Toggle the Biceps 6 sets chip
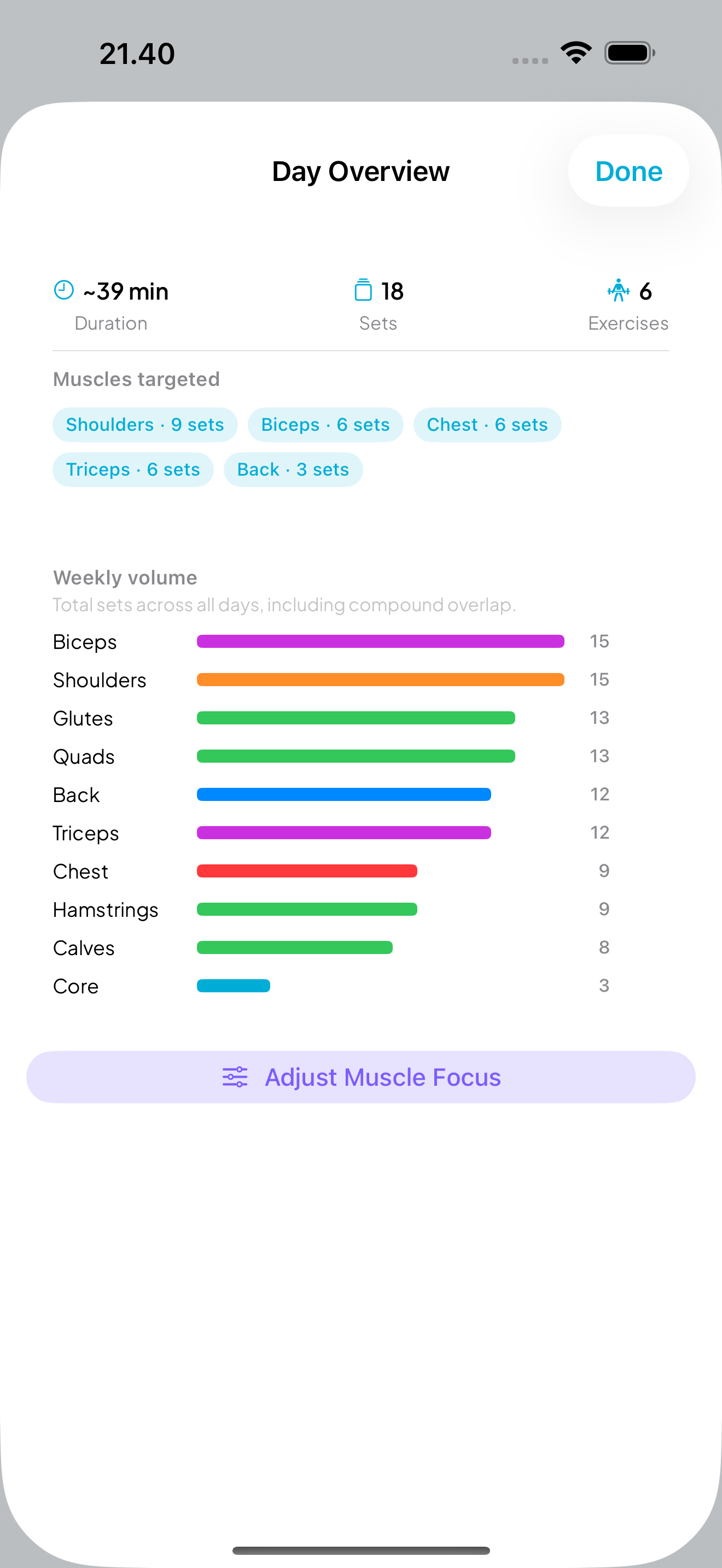Screen dimensions: 722x1568 point(325,424)
